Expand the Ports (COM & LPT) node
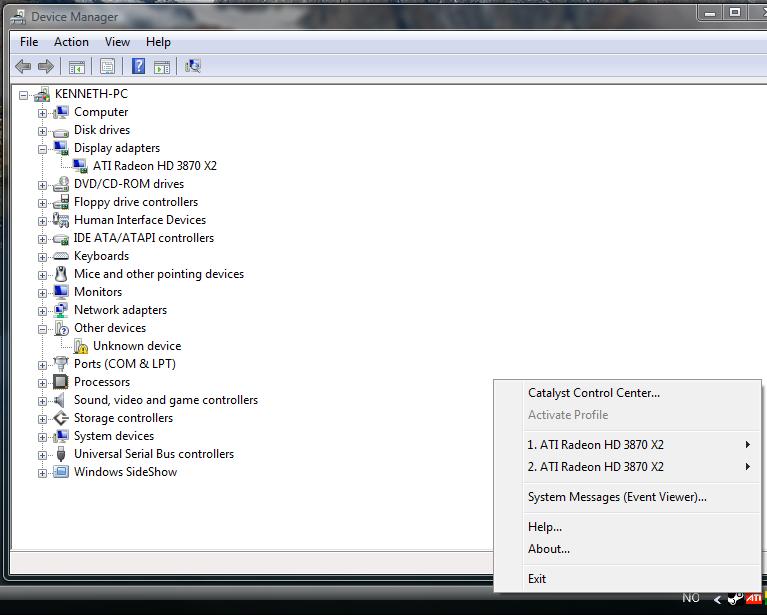This screenshot has height=615, width=767. [43, 365]
